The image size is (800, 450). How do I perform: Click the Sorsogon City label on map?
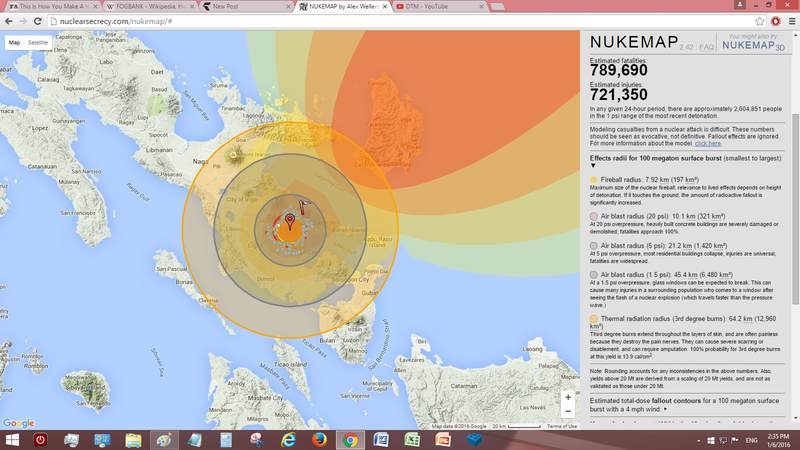[x=351, y=280]
